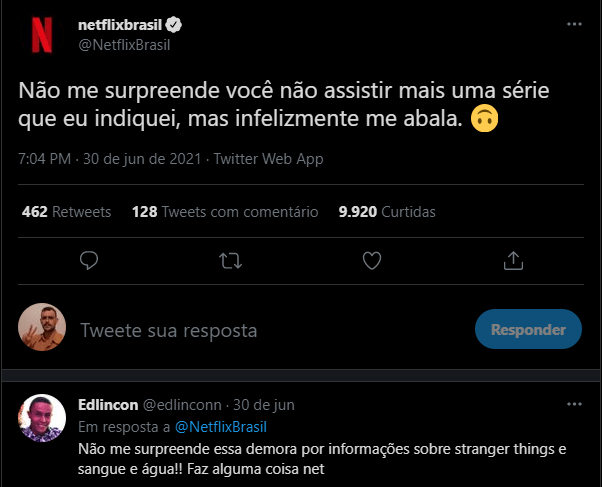Retweet the Netflix Brasil tweet
Screen dimensions: 602x487
[x=230, y=261]
